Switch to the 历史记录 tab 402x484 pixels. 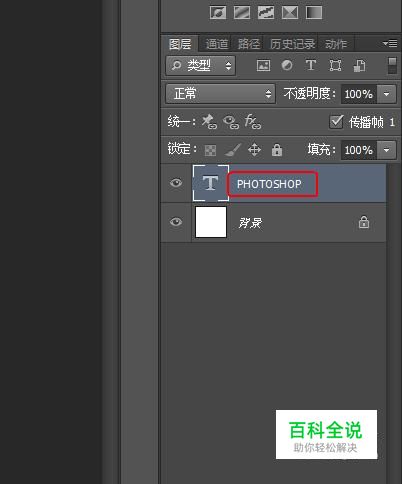pyautogui.click(x=292, y=44)
